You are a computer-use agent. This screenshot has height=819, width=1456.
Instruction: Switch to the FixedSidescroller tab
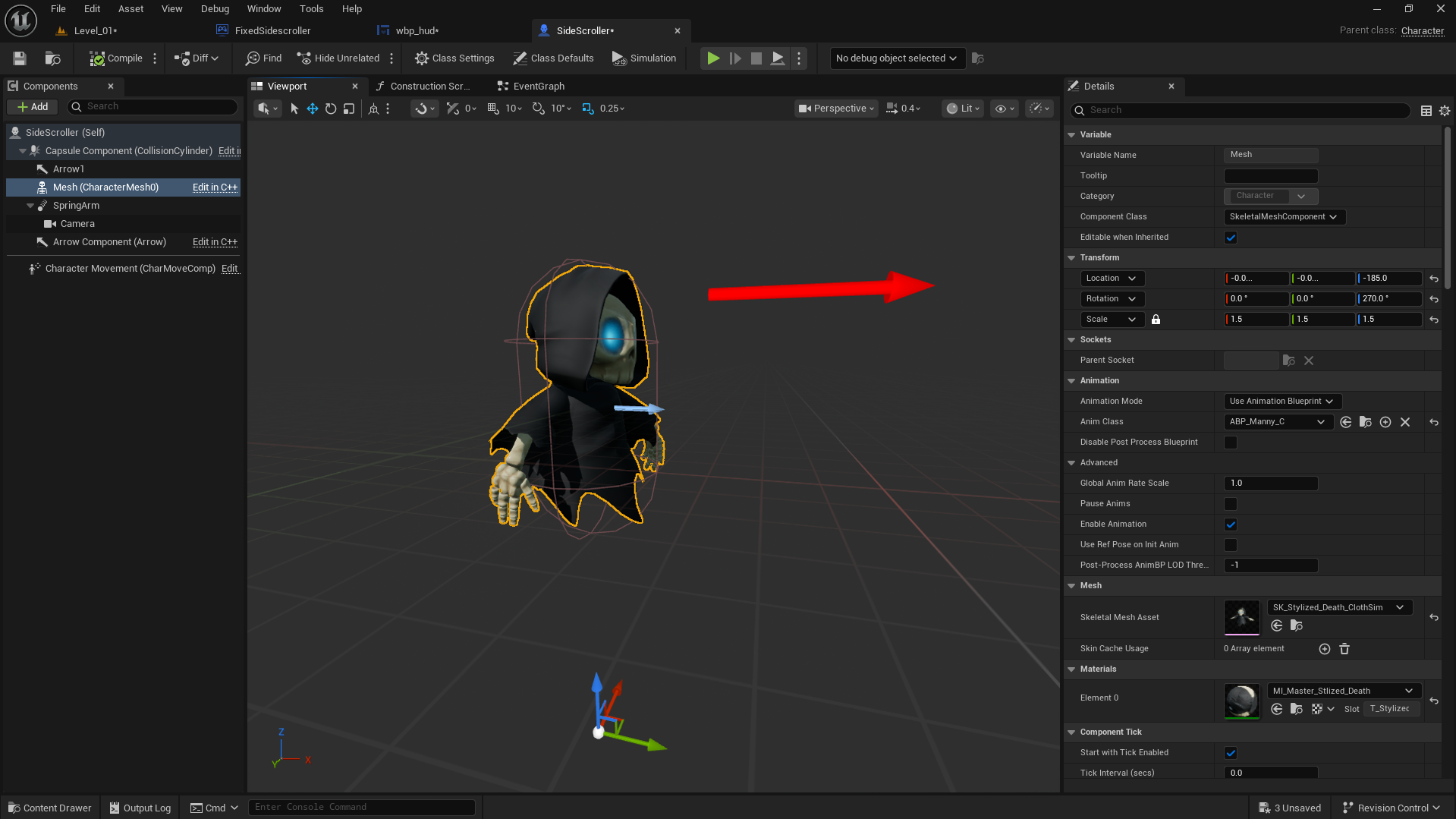tap(272, 31)
